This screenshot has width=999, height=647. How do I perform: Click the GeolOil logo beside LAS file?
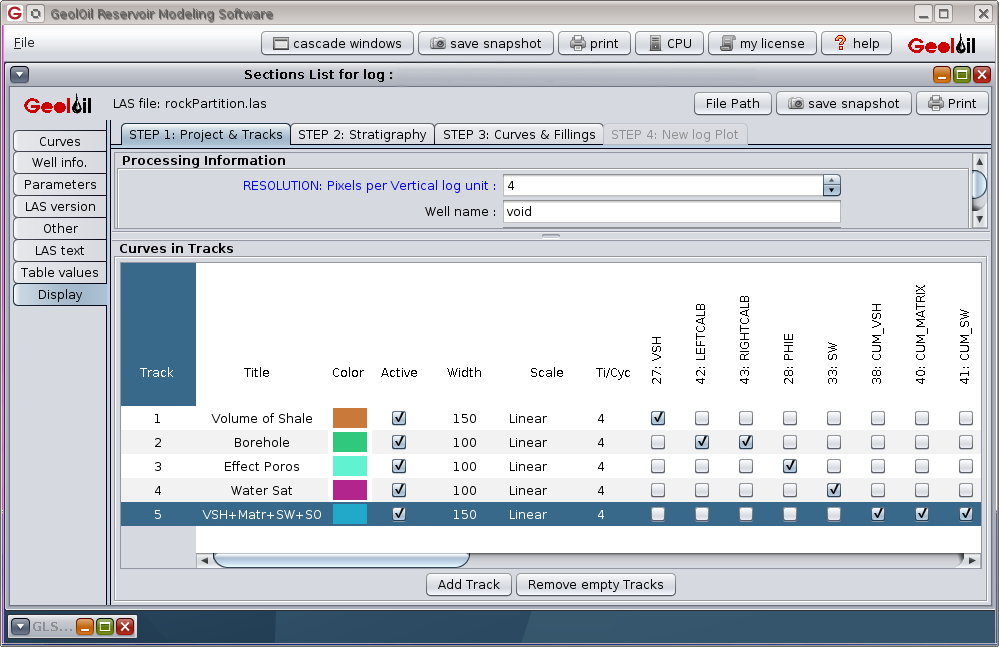click(57, 104)
